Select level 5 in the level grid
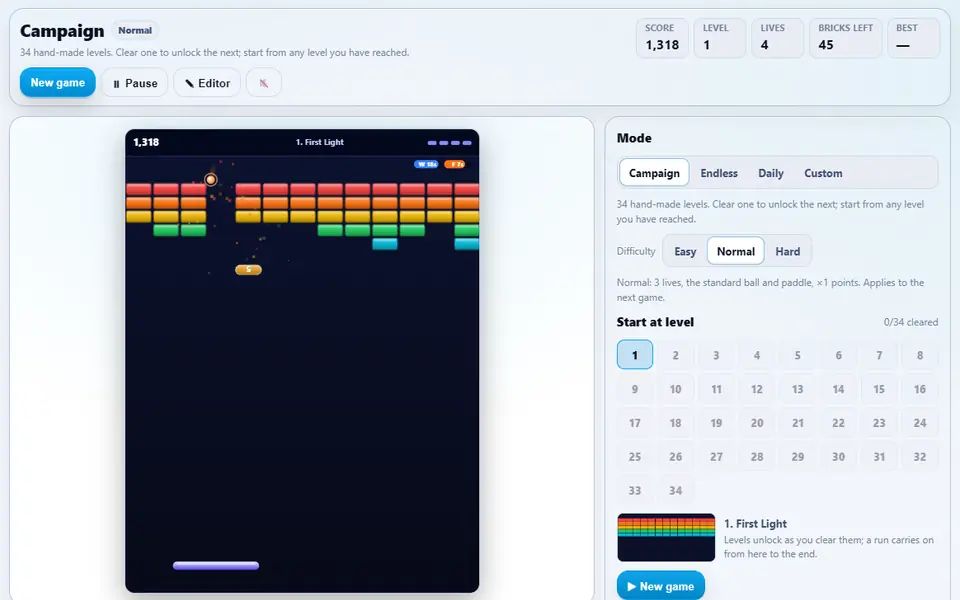The image size is (960, 600). (x=797, y=355)
